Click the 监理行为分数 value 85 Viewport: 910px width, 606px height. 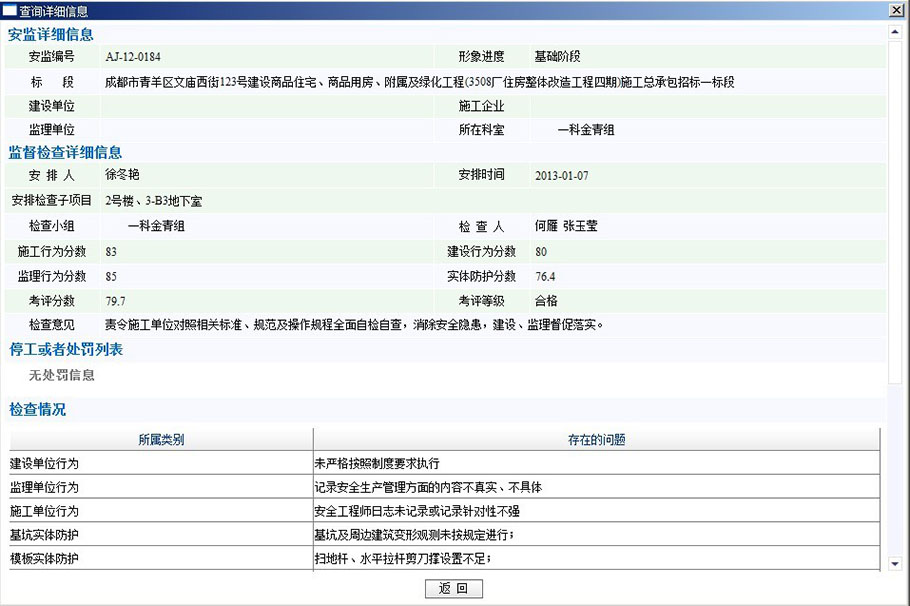coord(111,277)
